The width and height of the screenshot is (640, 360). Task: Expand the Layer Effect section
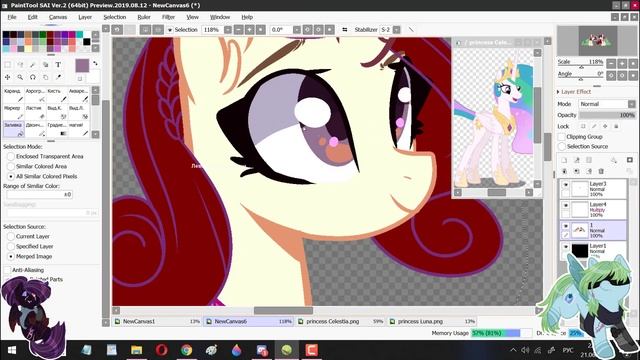(574, 92)
